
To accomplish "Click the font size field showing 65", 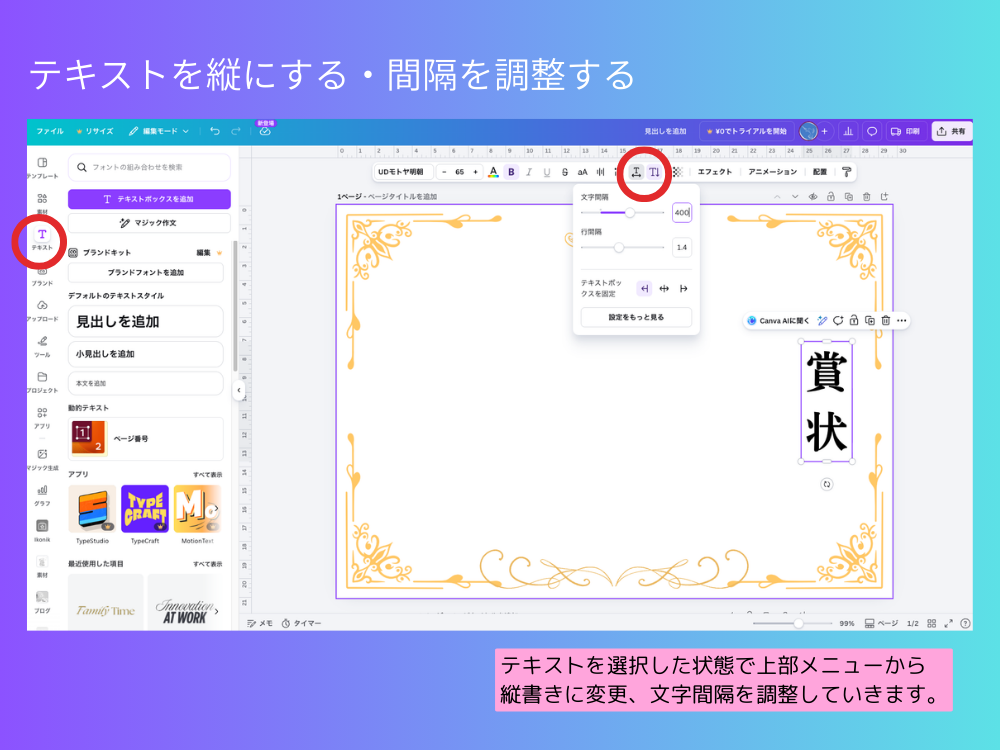I will tap(459, 172).
